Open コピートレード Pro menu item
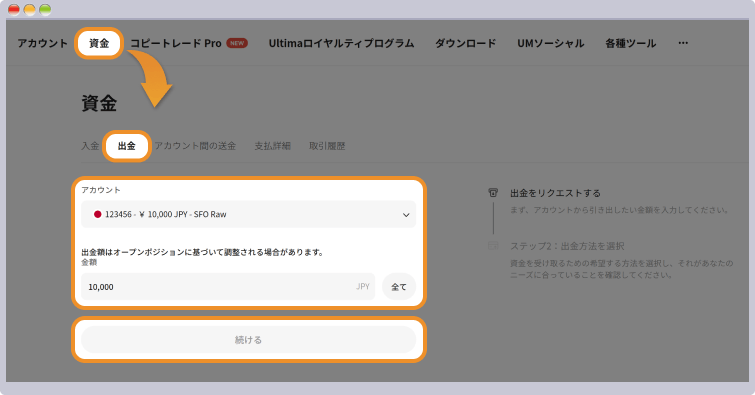Viewport: 755px width, 395px height. coord(176,43)
